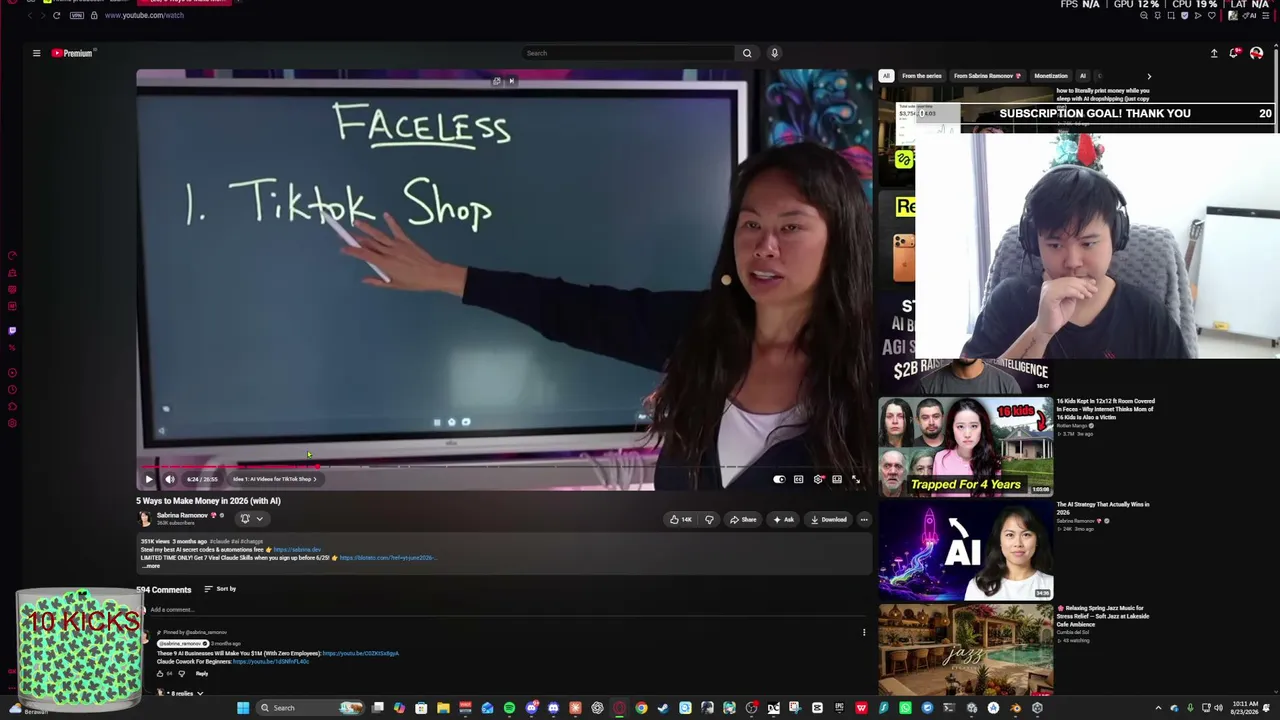Image resolution: width=1280 pixels, height=720 pixels.
Task: Focus the YouTube search input box
Action: 629,53
